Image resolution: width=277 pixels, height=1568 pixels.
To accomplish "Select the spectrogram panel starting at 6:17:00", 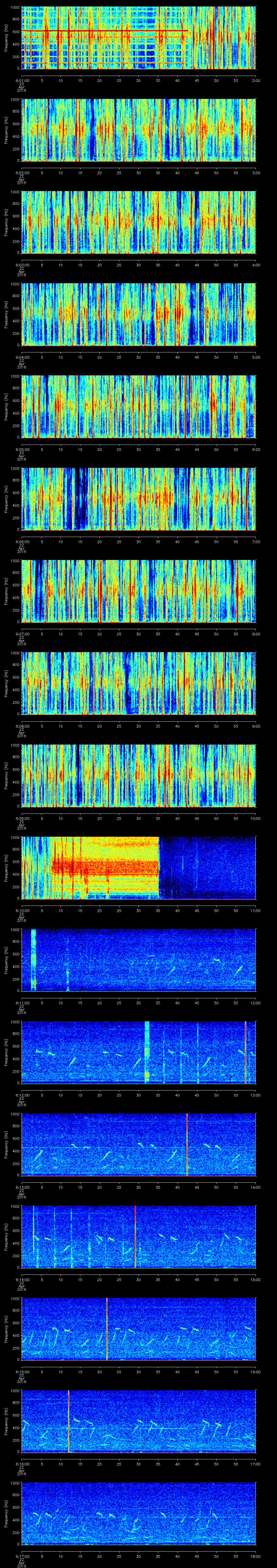I will pyautogui.click(x=139, y=1514).
